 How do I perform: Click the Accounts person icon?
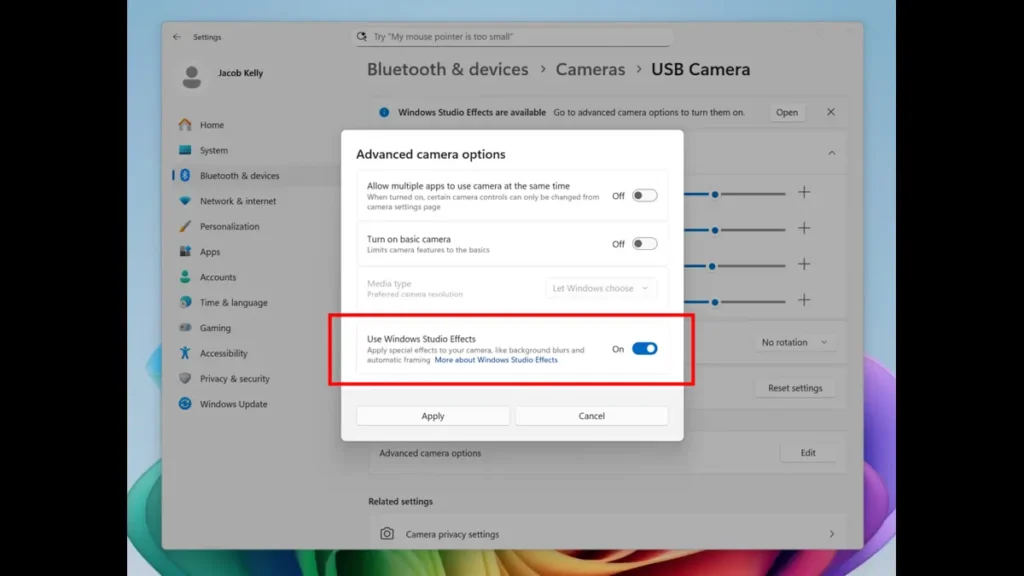(x=185, y=277)
